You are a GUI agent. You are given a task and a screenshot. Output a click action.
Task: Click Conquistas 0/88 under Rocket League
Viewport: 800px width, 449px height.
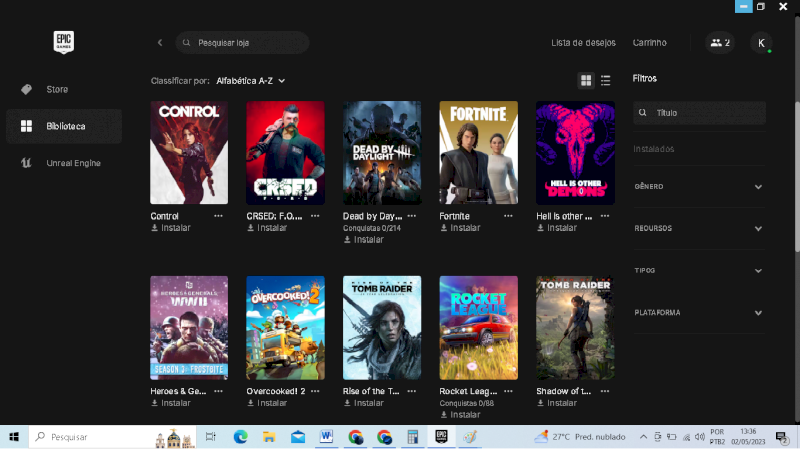(x=466, y=403)
